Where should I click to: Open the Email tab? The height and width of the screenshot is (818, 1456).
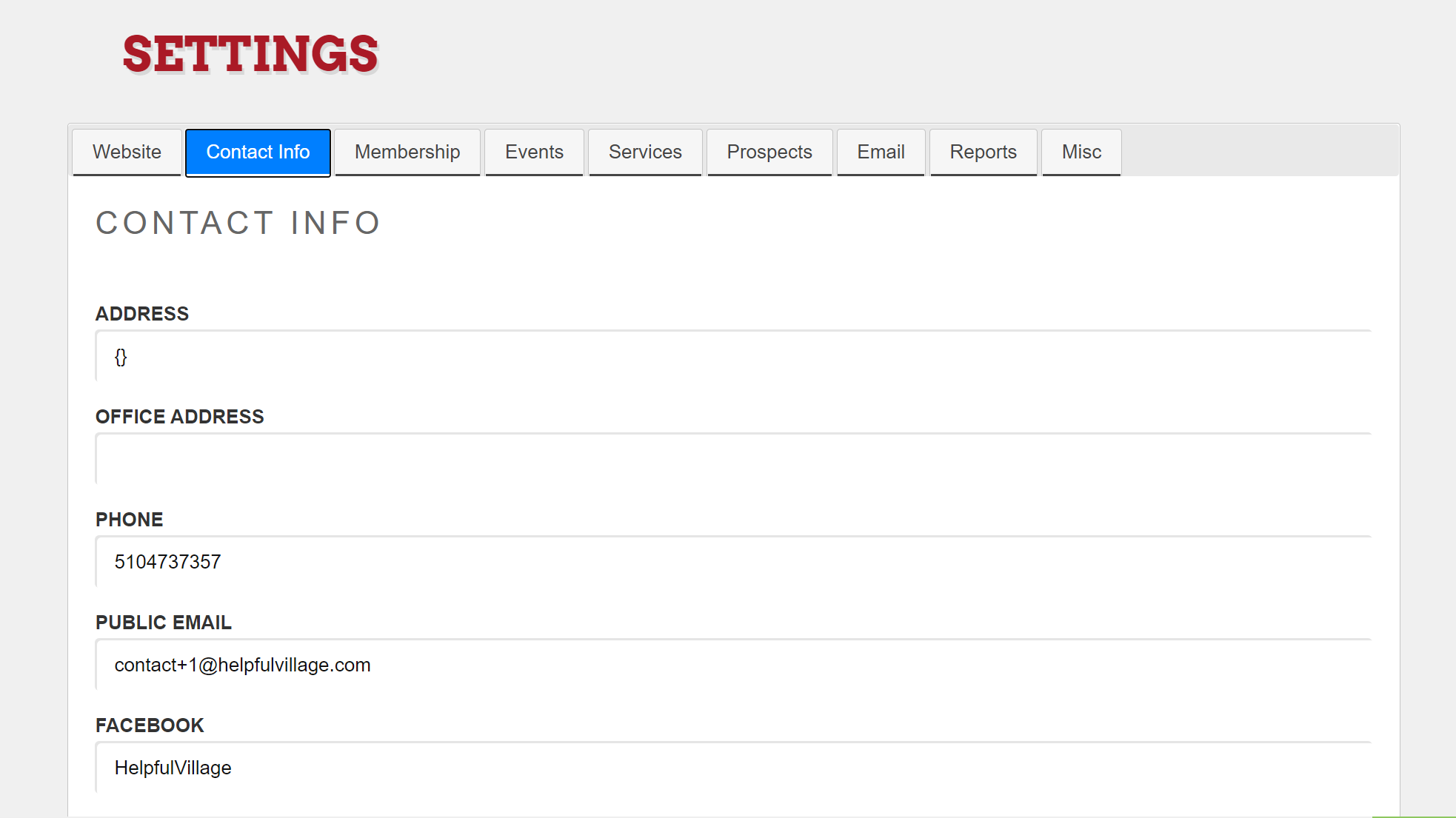[881, 152]
